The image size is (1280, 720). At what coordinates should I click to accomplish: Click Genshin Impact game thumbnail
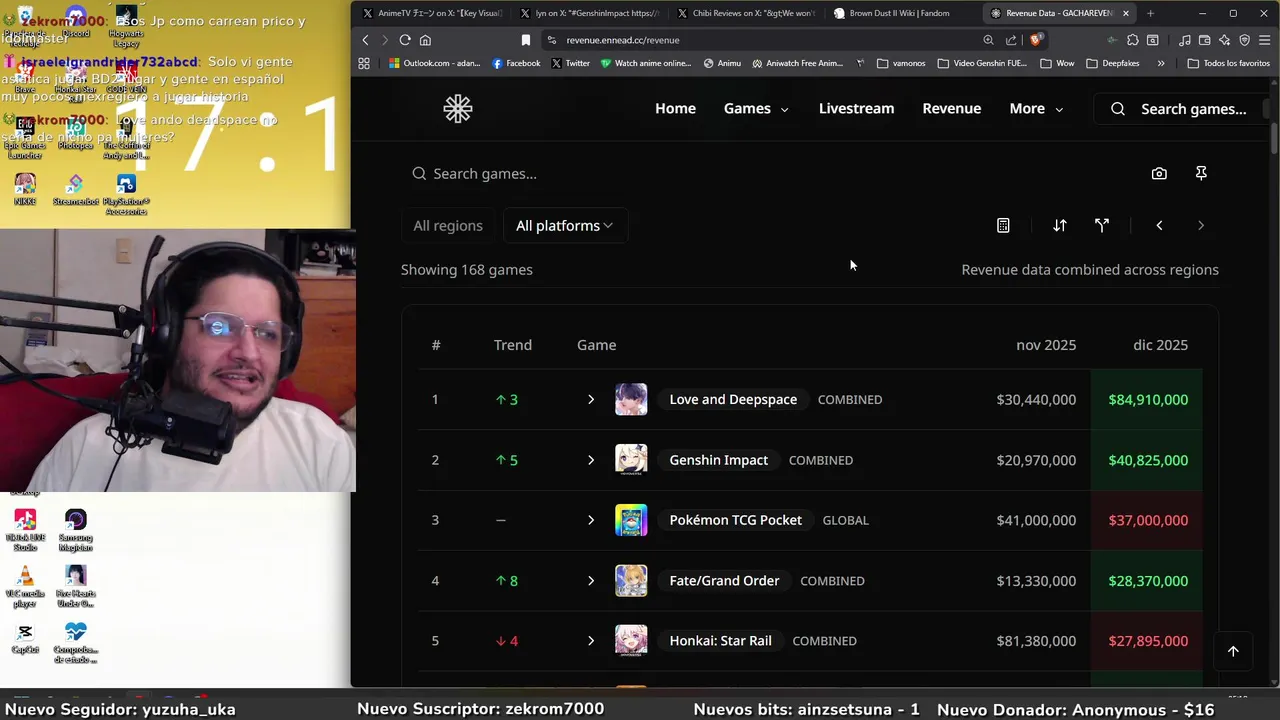(x=631, y=460)
